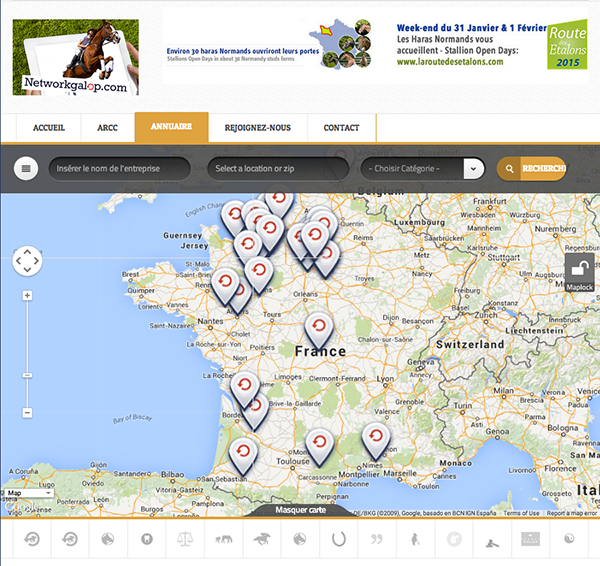Screen dimensions: 600x566
Task: Go to the ACCUEIL tab
Action: tap(49, 128)
